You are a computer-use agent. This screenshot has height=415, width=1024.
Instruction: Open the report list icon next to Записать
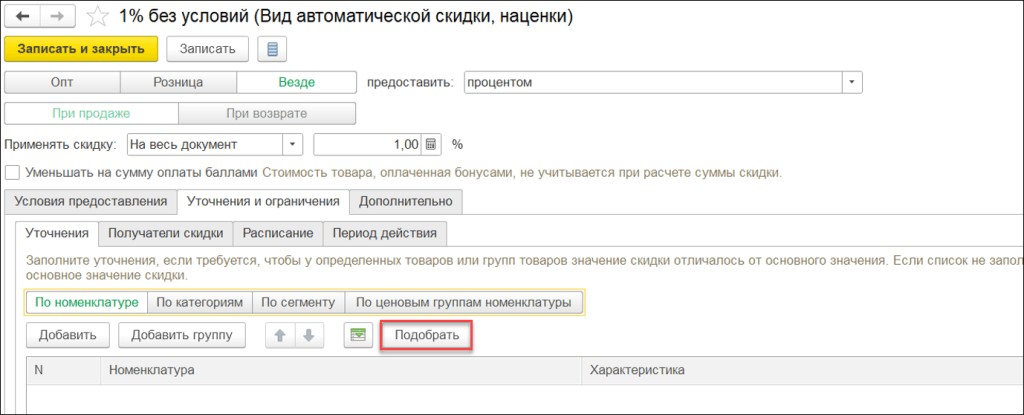tap(272, 49)
